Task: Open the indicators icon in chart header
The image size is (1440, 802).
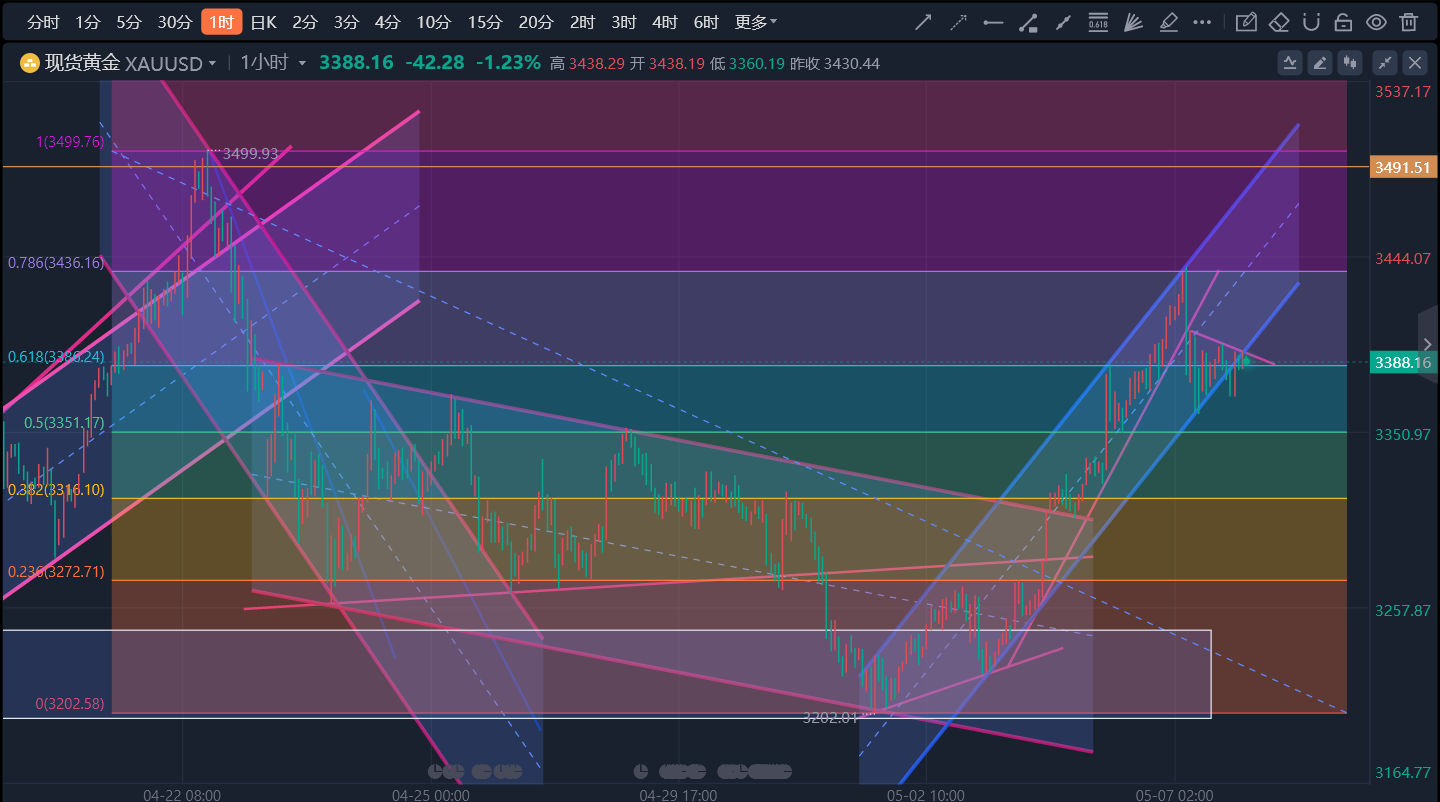Action: pyautogui.click(x=1290, y=63)
